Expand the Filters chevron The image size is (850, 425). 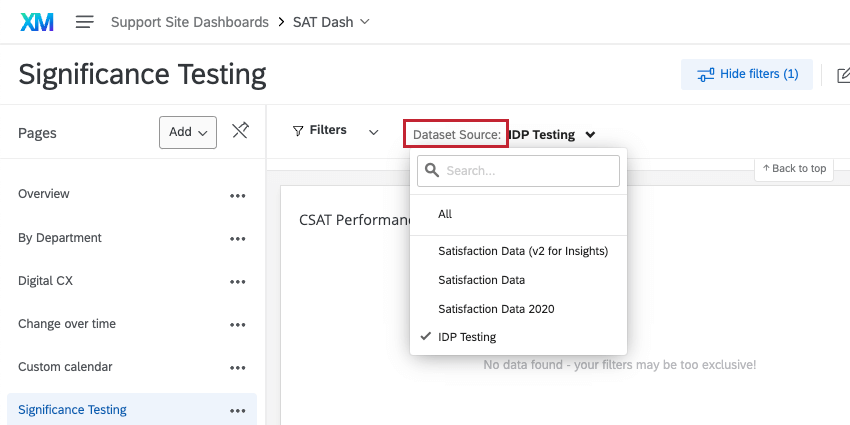(x=374, y=131)
